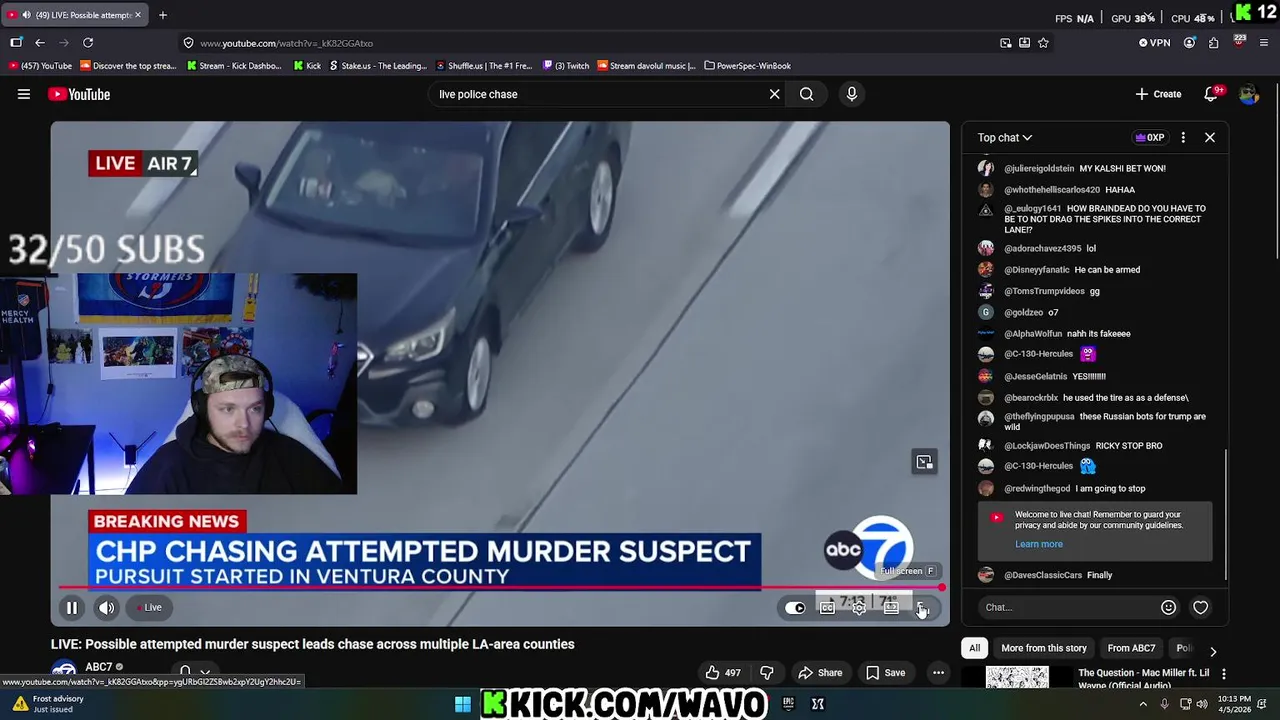Bookmark this page with the star
Image resolution: width=1280 pixels, height=720 pixels.
[x=1043, y=43]
